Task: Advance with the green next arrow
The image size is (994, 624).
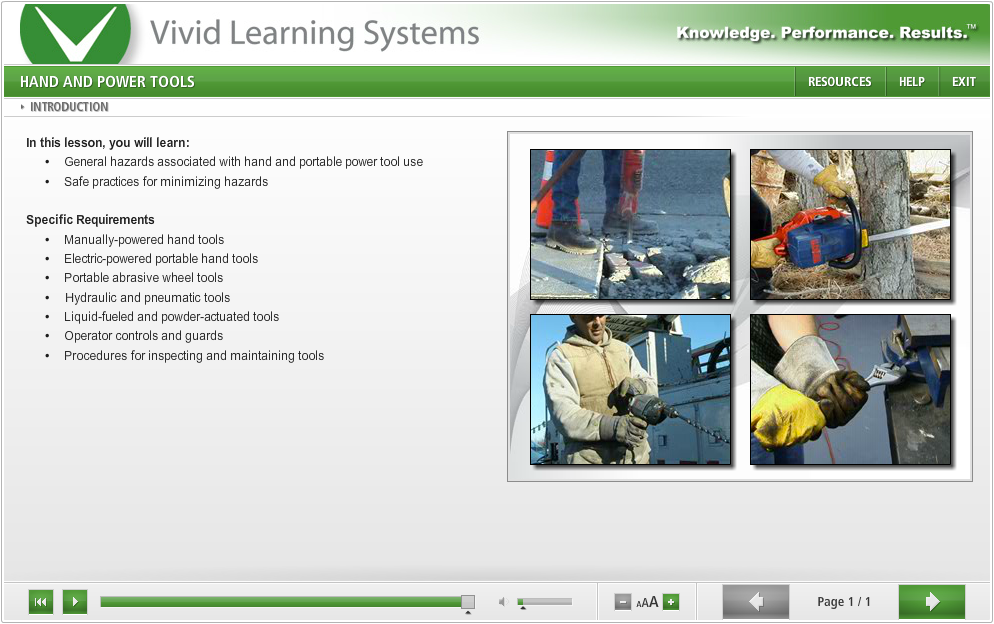Action: 932,602
